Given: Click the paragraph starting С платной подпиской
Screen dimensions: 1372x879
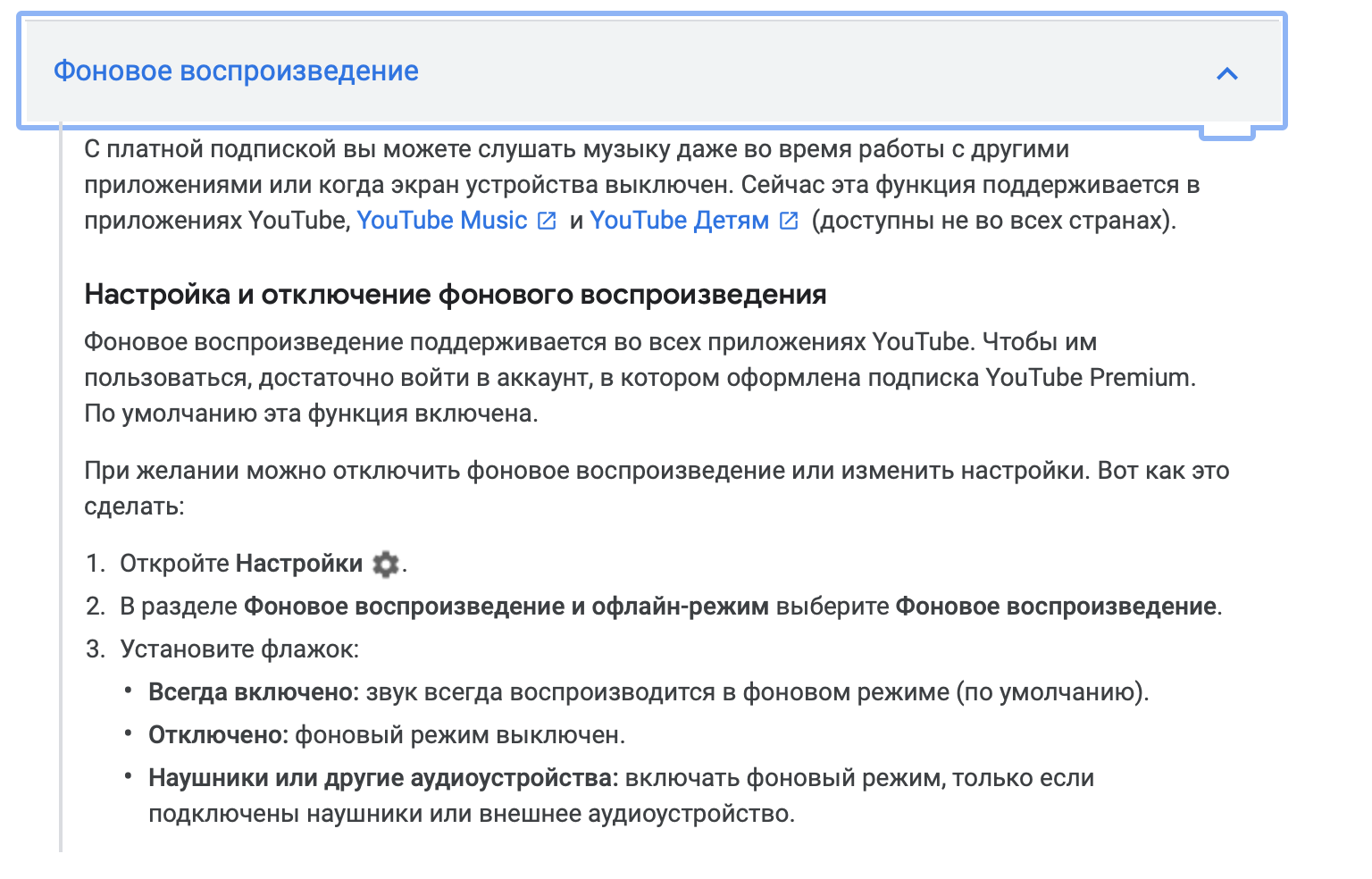Looking at the screenshot, I should click(x=576, y=149).
